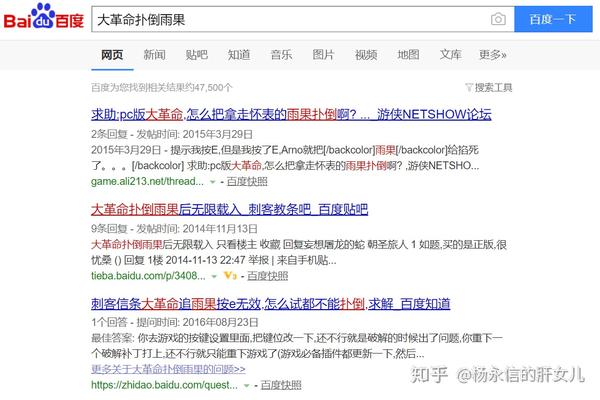Open camera image search in search box
Screen dimensions: 600x400
point(498,19)
